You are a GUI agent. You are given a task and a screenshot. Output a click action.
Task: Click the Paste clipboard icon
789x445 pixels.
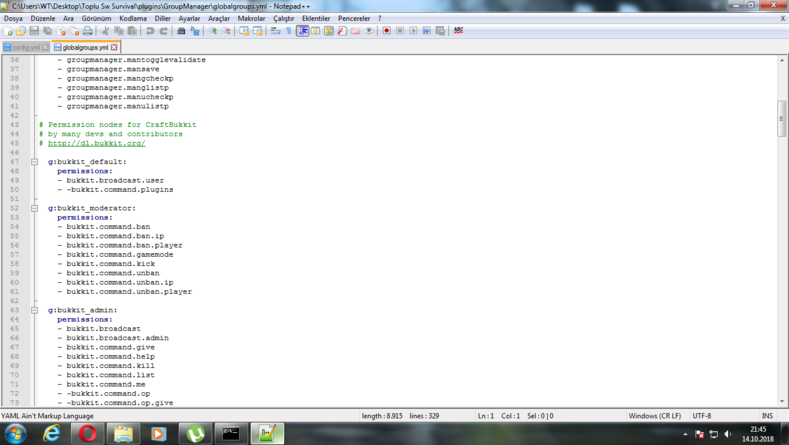(132, 31)
